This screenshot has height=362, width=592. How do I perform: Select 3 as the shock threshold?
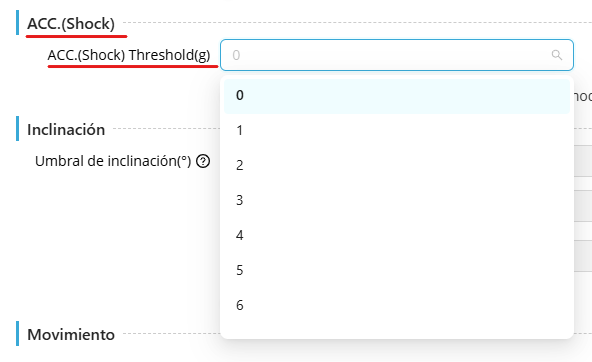click(397, 200)
